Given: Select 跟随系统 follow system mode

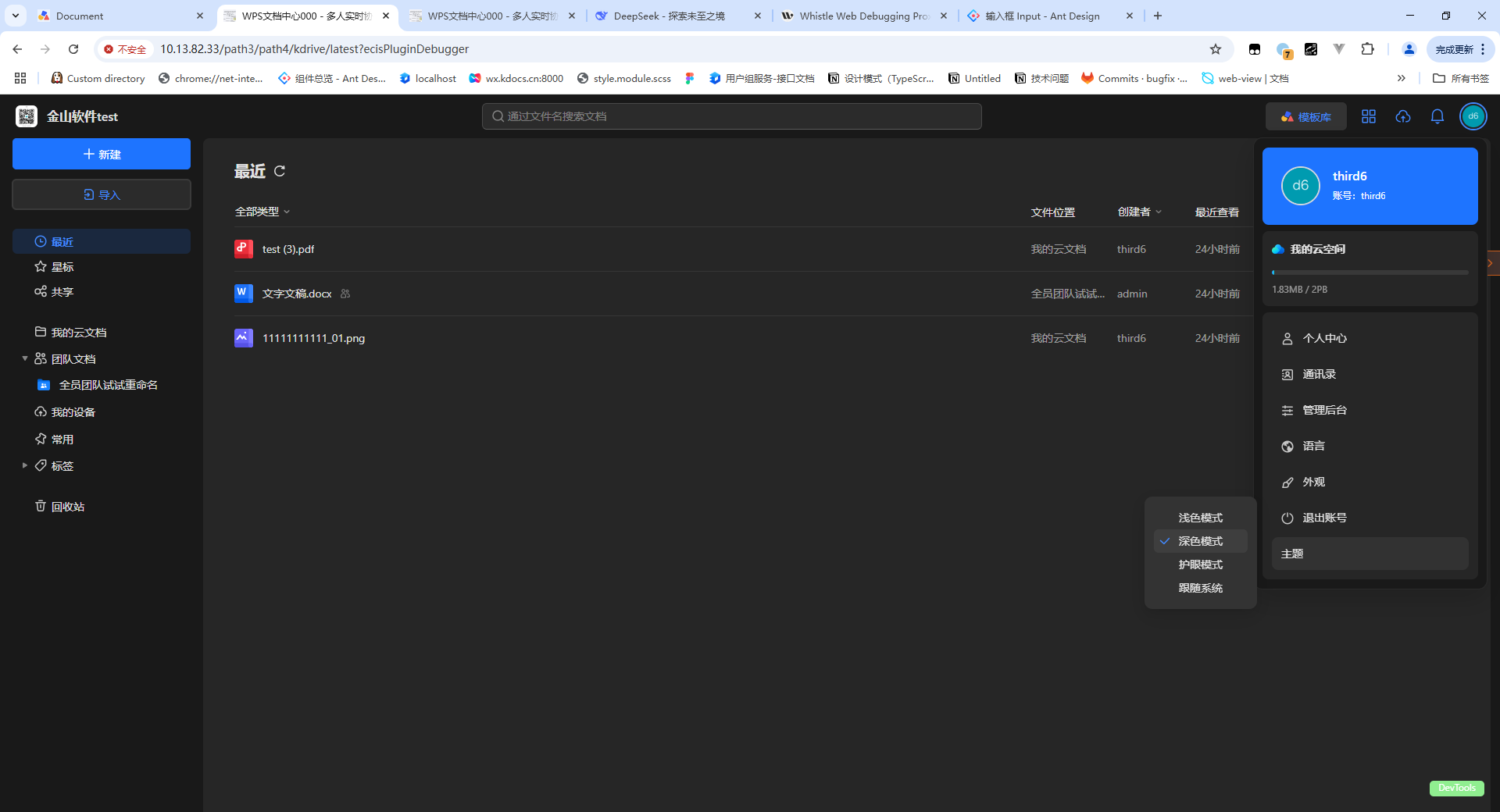Looking at the screenshot, I should 1201,588.
